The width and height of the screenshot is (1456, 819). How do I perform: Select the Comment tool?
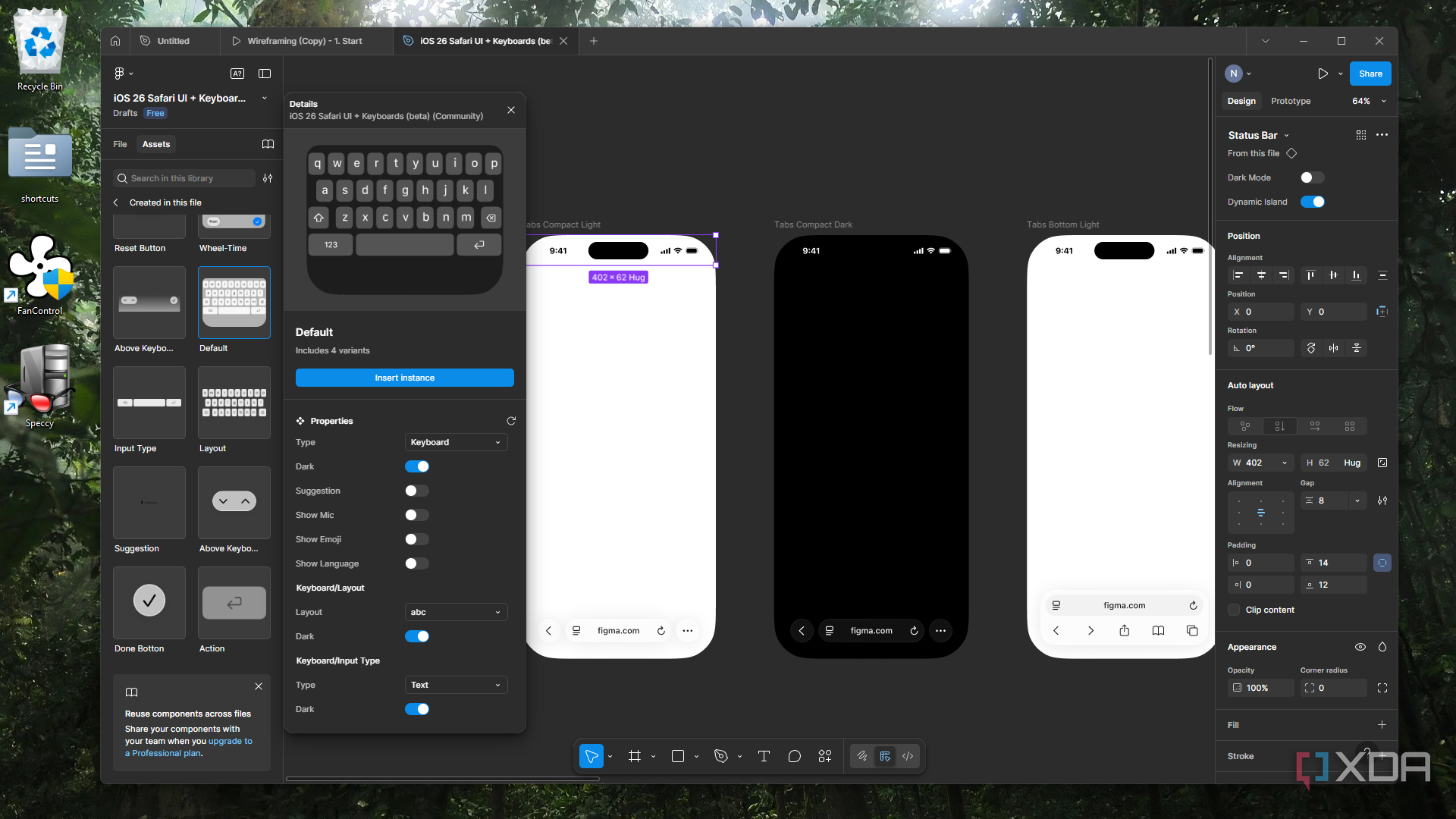(x=794, y=756)
